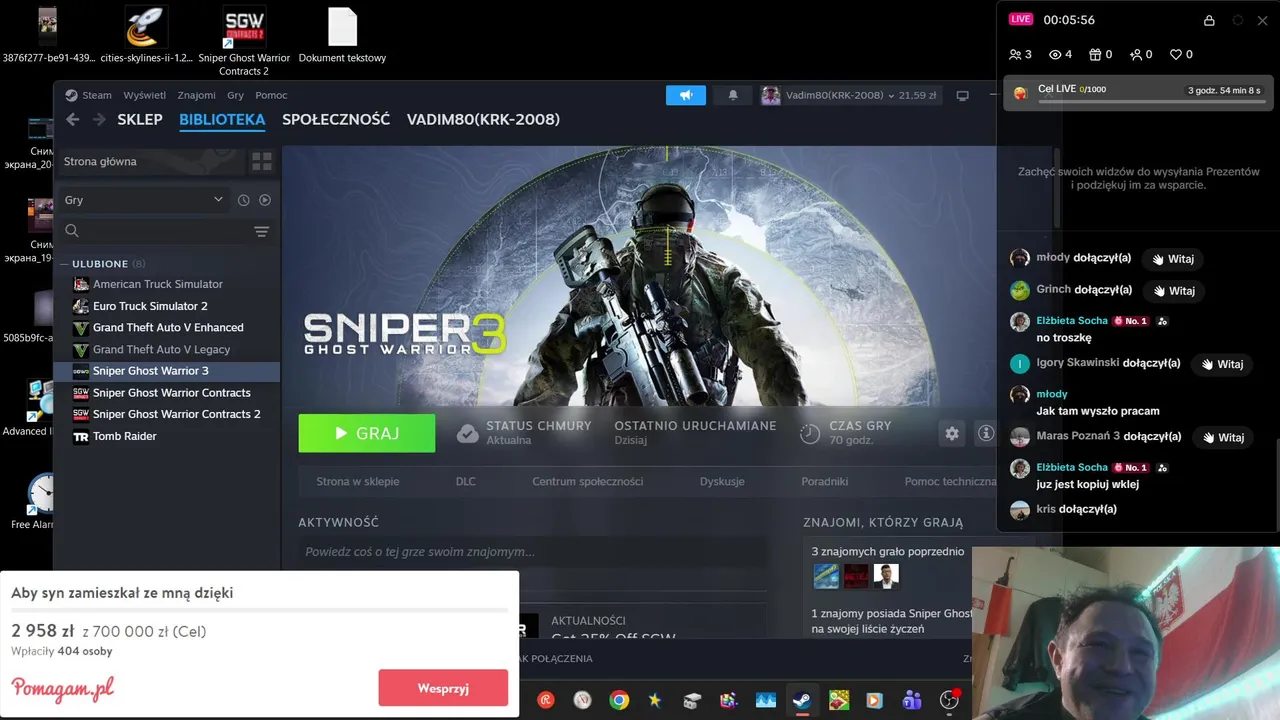Open Poradniki link
This screenshot has height=720, width=1280.
(x=825, y=481)
